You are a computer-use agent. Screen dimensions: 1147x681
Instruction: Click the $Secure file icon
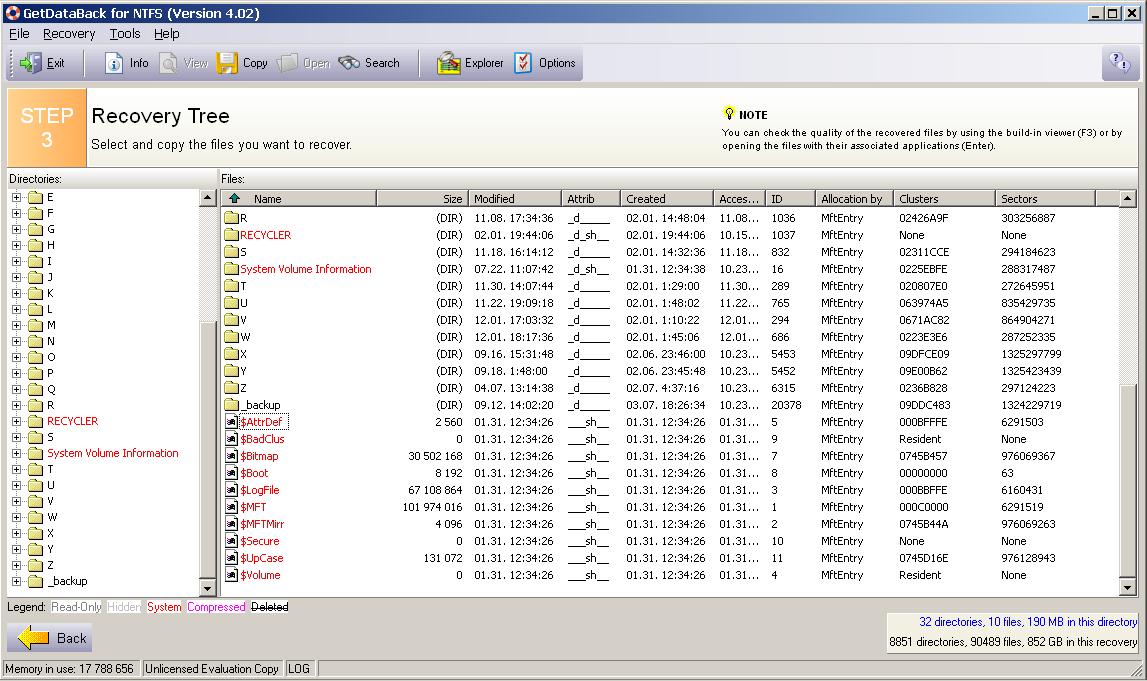pos(231,541)
